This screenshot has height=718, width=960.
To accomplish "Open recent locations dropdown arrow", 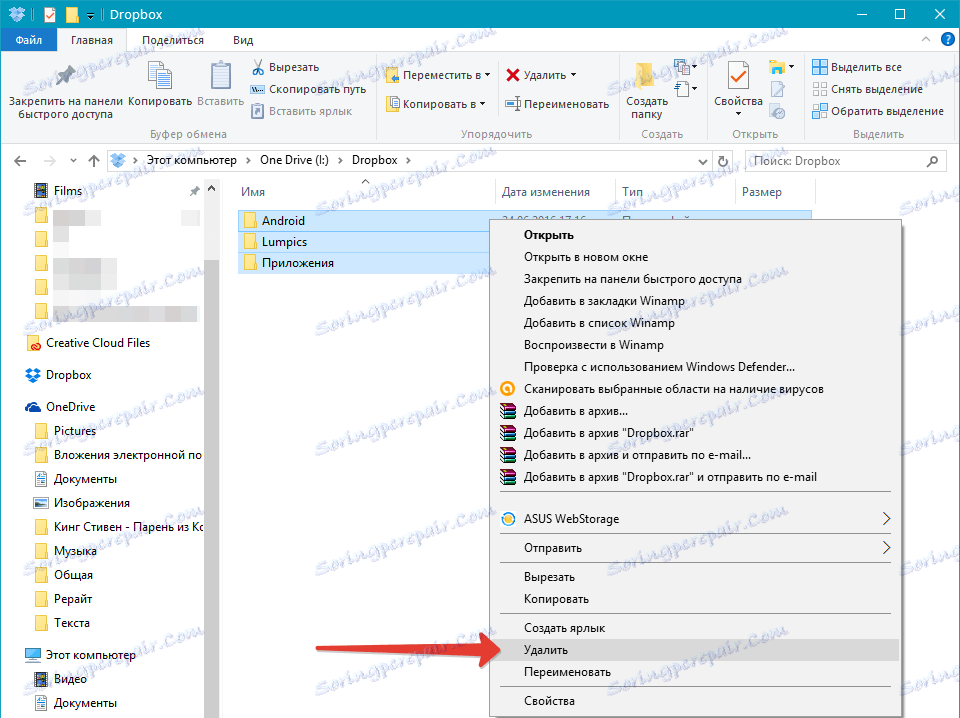I will point(73,161).
